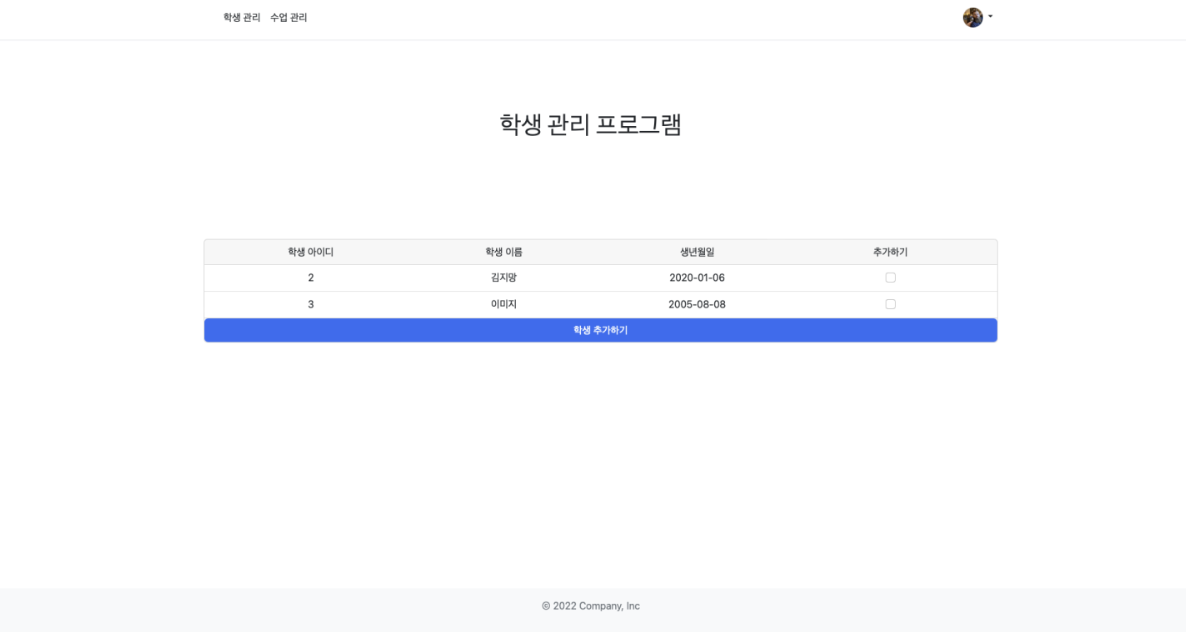Open the 학생 관리 navigation menu

242,17
